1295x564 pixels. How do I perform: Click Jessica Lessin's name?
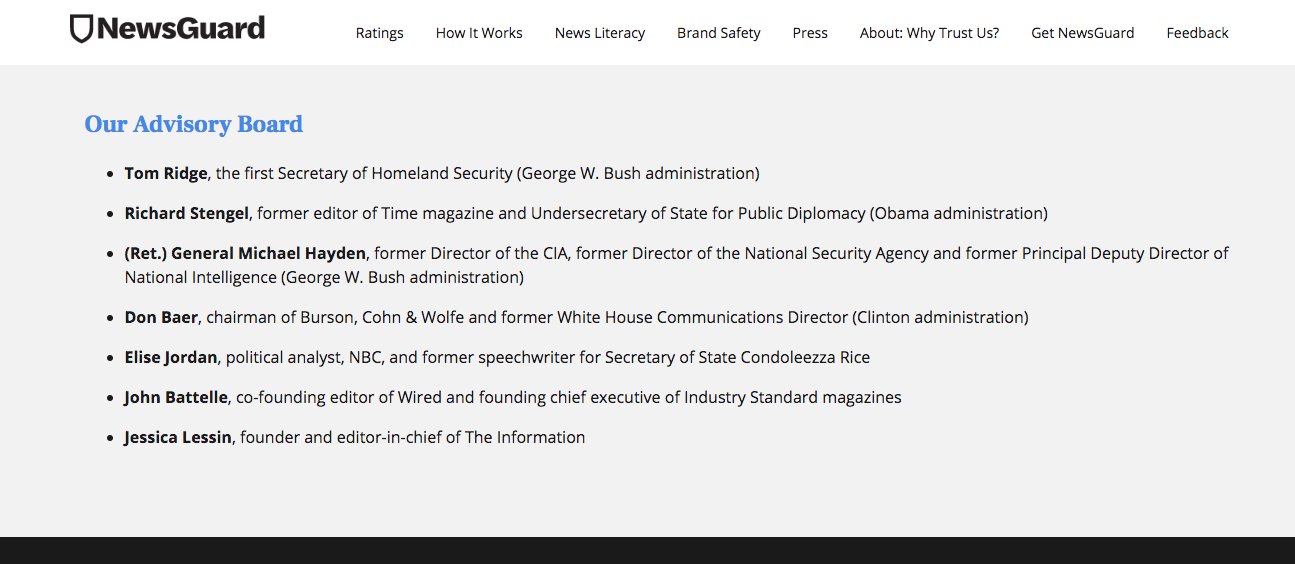pyautogui.click(x=178, y=437)
